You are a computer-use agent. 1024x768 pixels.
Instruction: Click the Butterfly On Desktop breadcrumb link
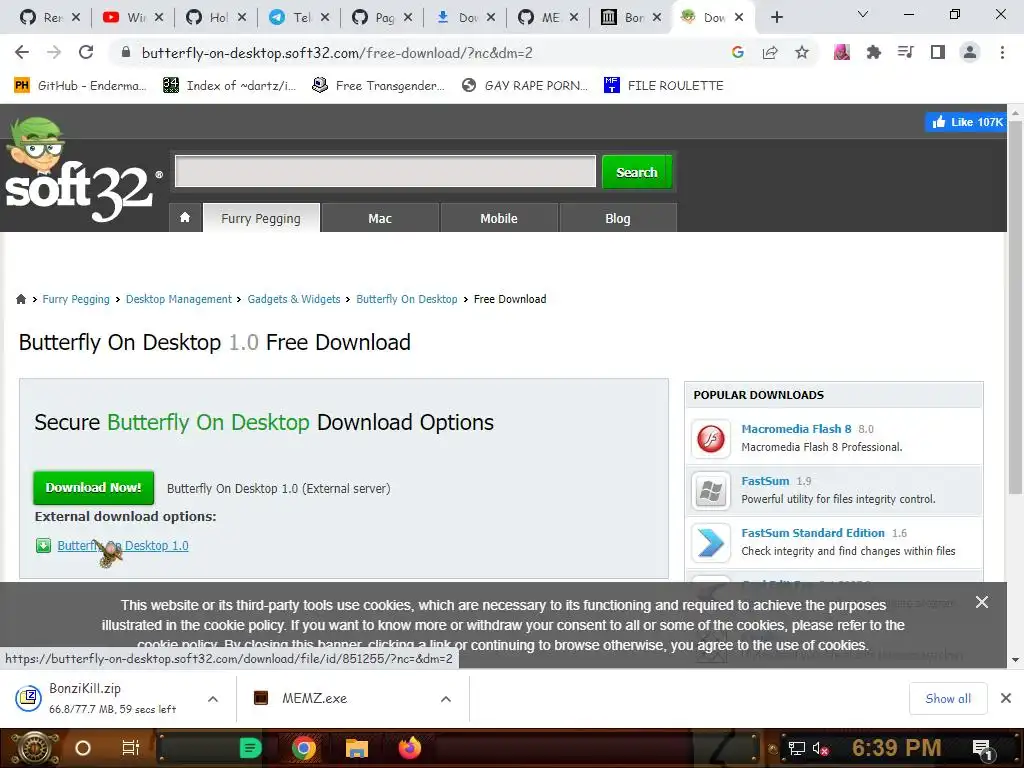(406, 299)
